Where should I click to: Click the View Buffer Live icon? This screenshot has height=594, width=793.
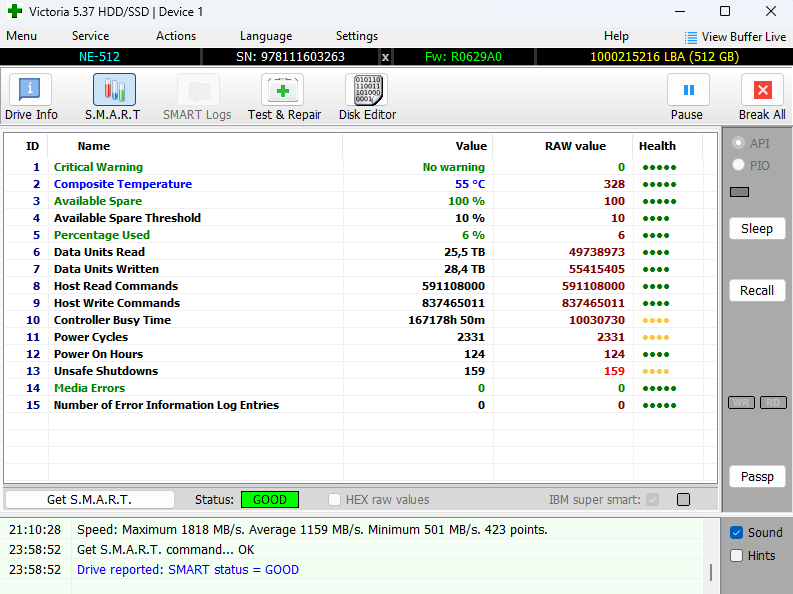click(x=691, y=37)
